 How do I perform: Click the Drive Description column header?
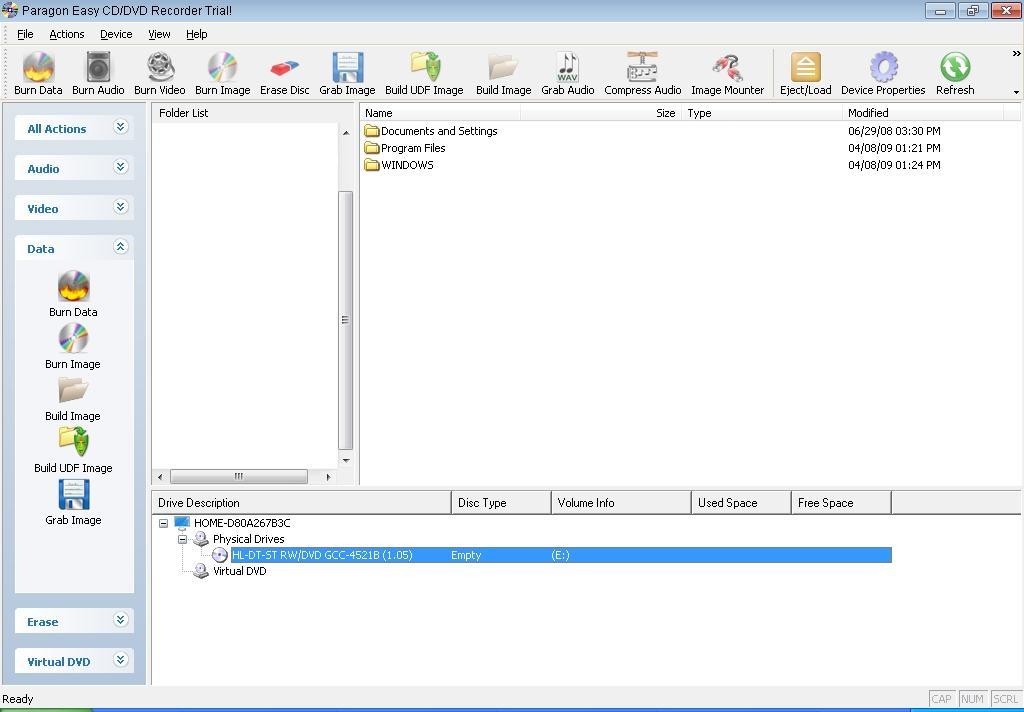coord(301,503)
